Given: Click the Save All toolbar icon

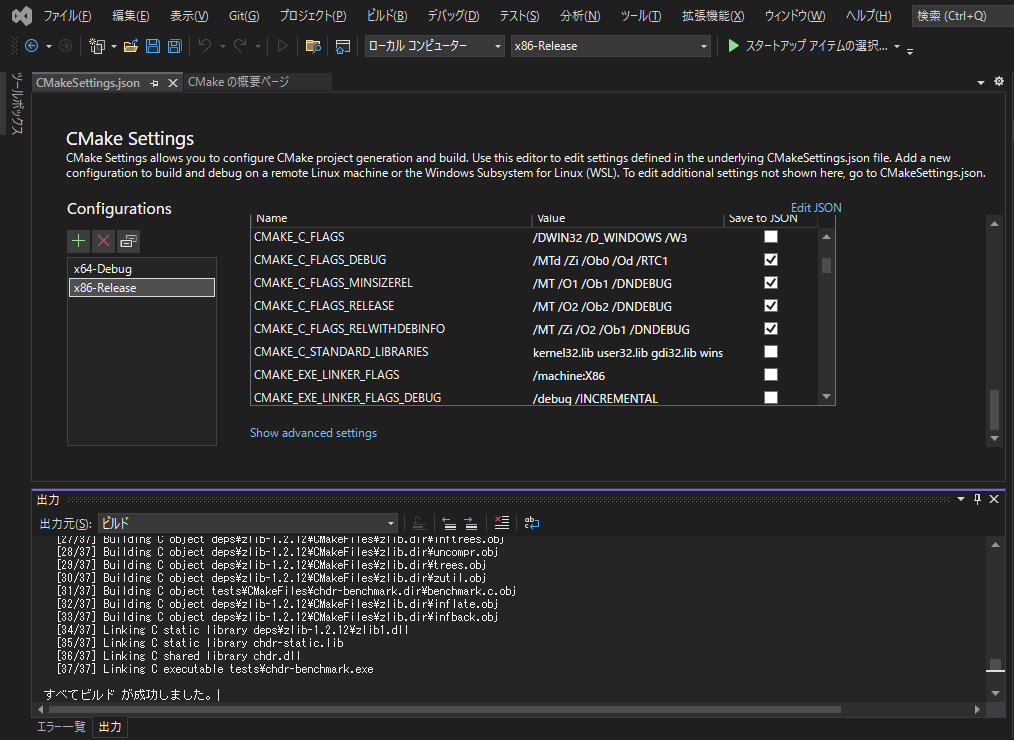Looking at the screenshot, I should coord(174,46).
